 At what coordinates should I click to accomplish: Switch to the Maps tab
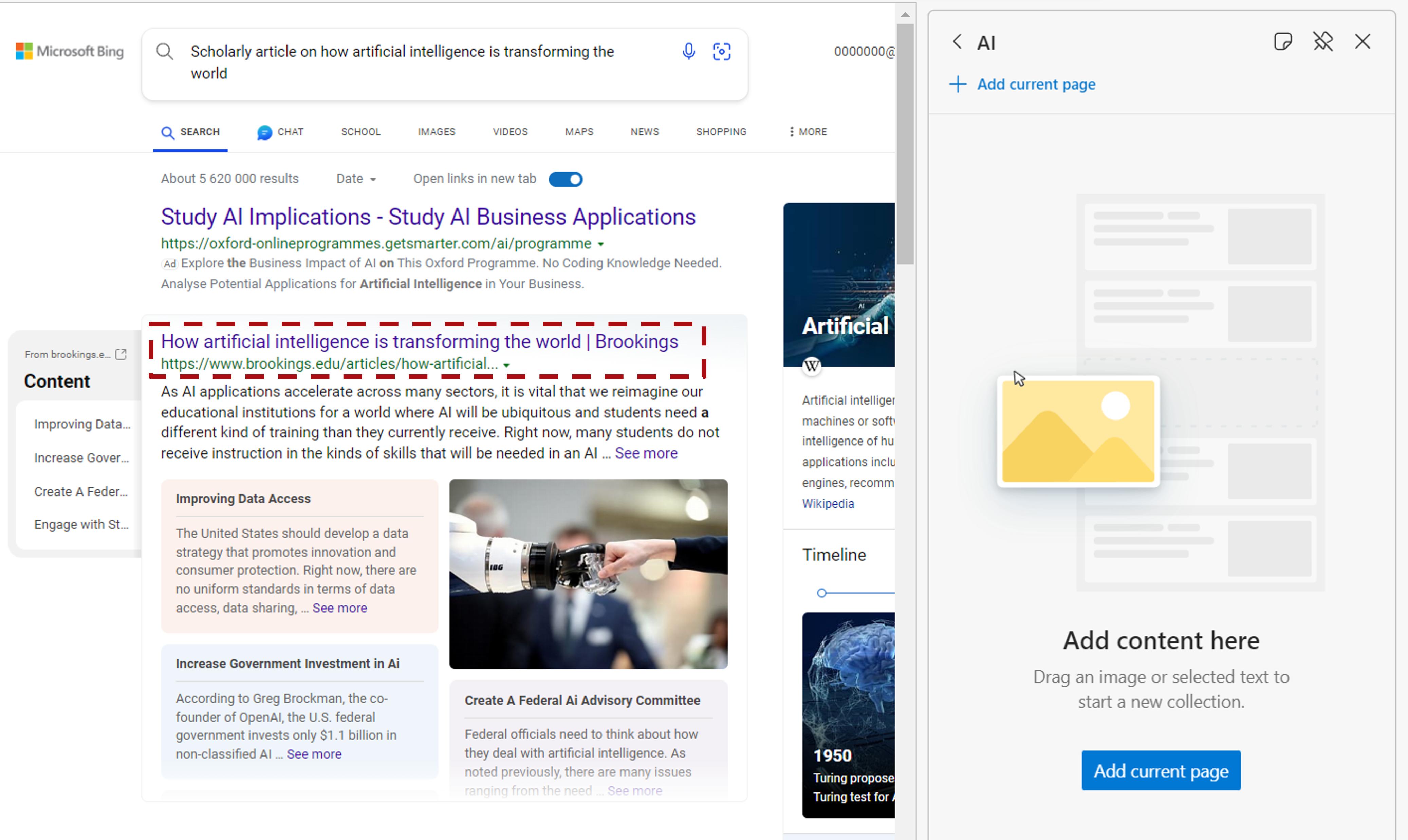click(579, 132)
